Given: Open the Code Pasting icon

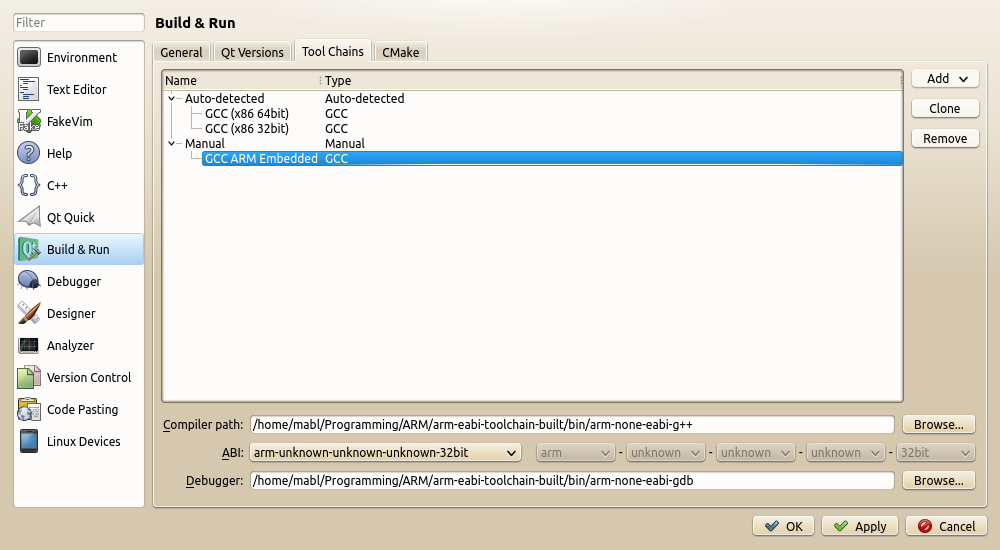Looking at the screenshot, I should (x=29, y=409).
